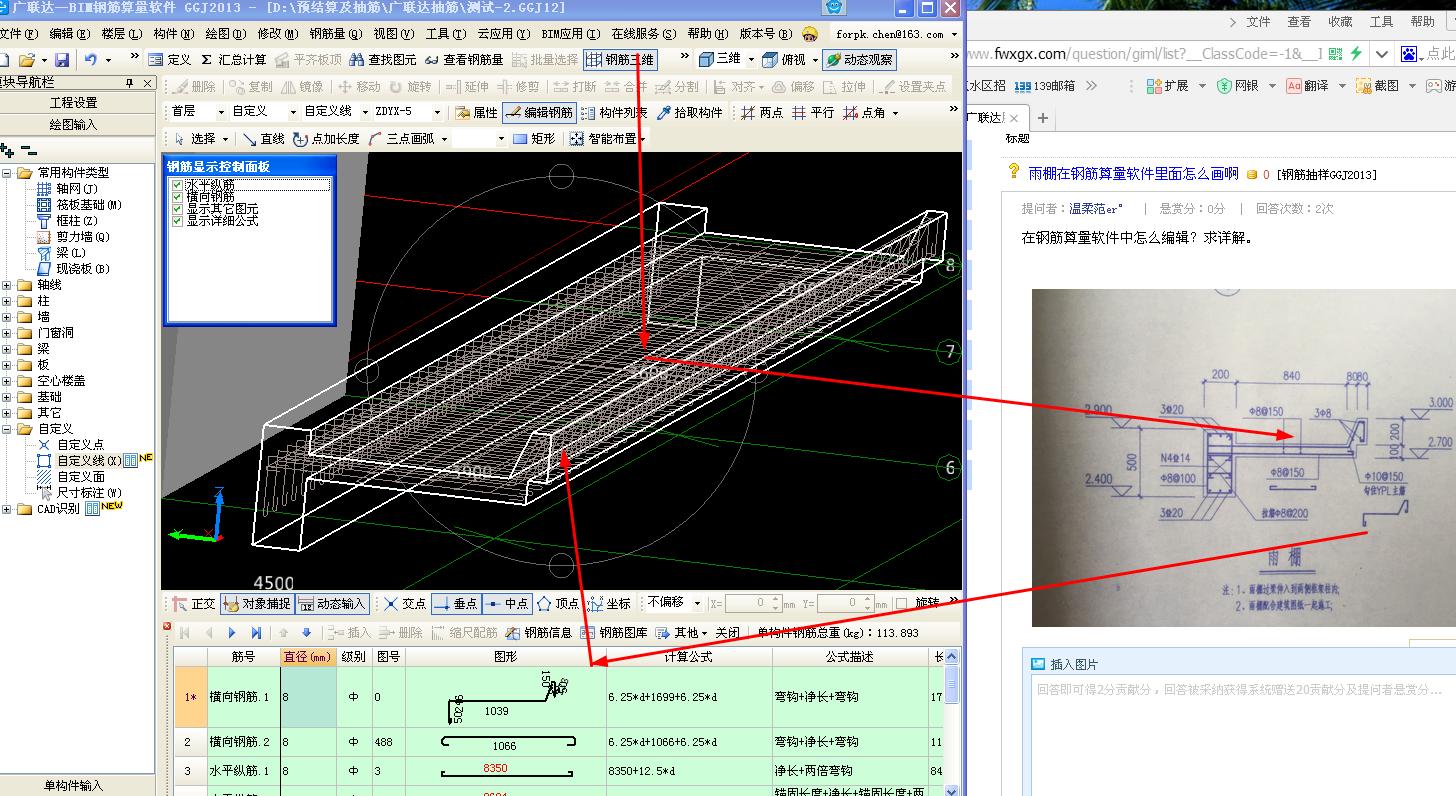Open 钢筋图库 rebar shape library
Screen dimensions: 1456x796
point(614,633)
